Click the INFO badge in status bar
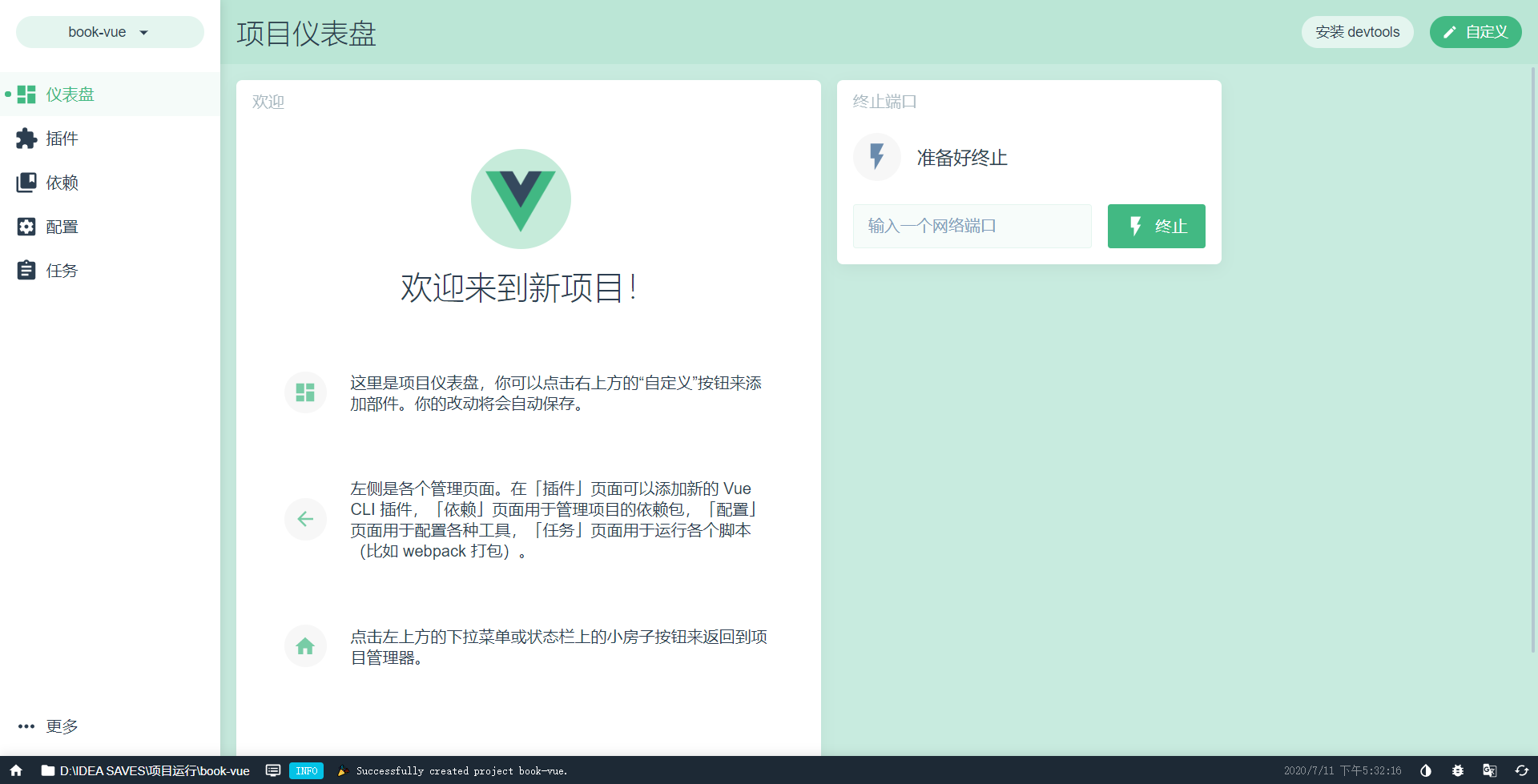 [306, 770]
